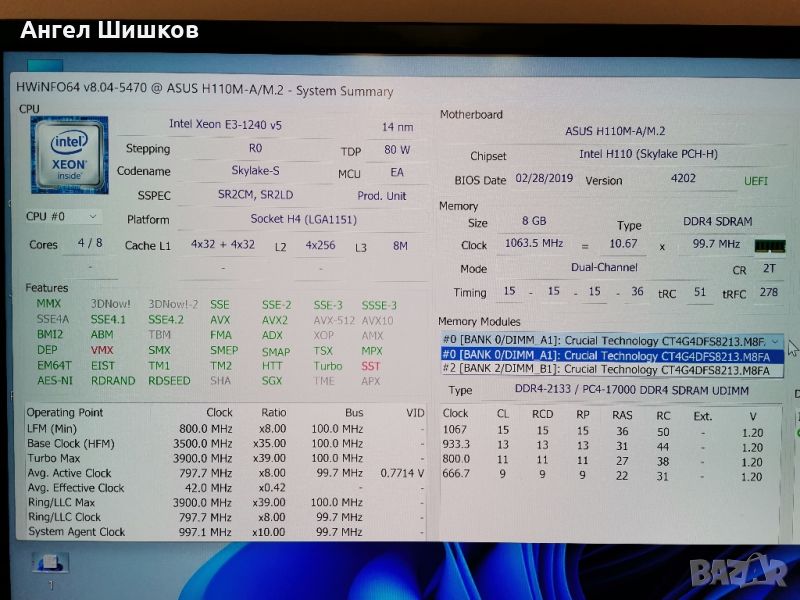This screenshot has width=800, height=600.
Task: Click the Avg. Active Clock voltage 0.7714 V
Action: pos(402,473)
